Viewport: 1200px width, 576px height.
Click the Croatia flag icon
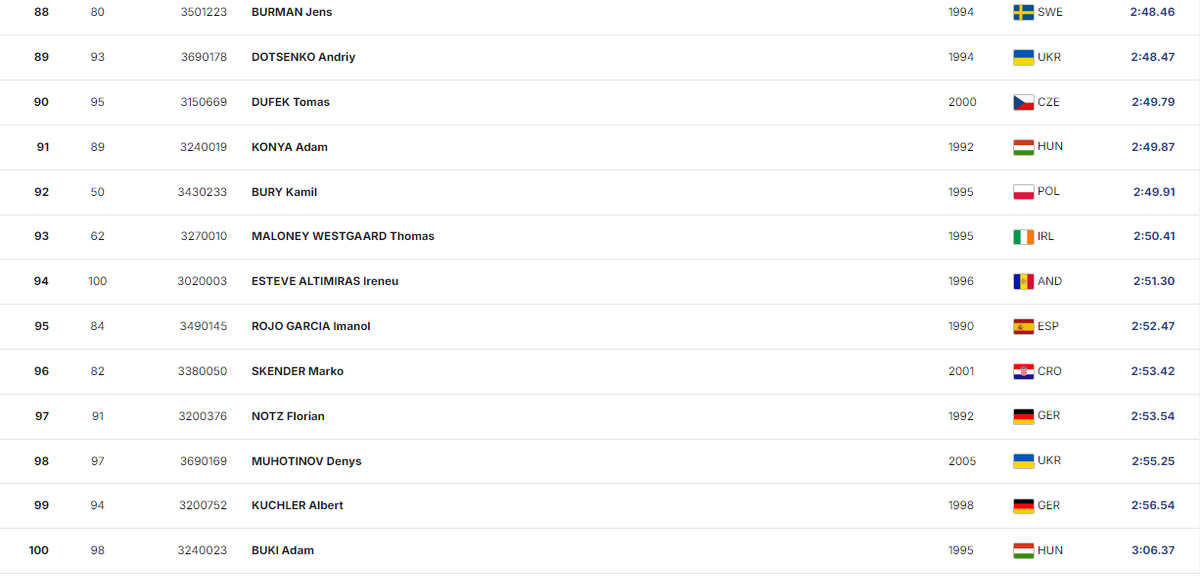click(x=1023, y=371)
